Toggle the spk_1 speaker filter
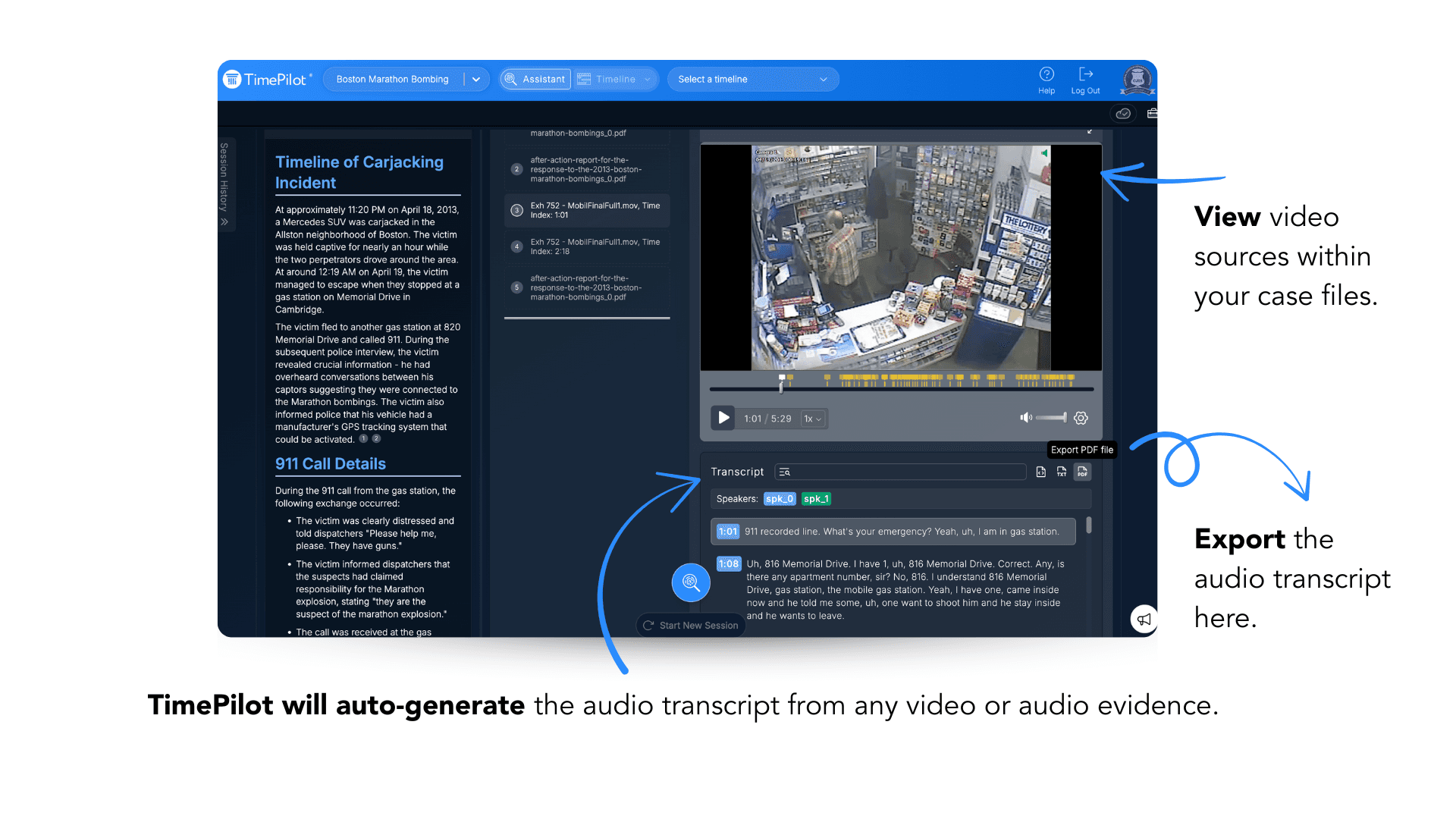The width and height of the screenshot is (1456, 819). coord(816,499)
